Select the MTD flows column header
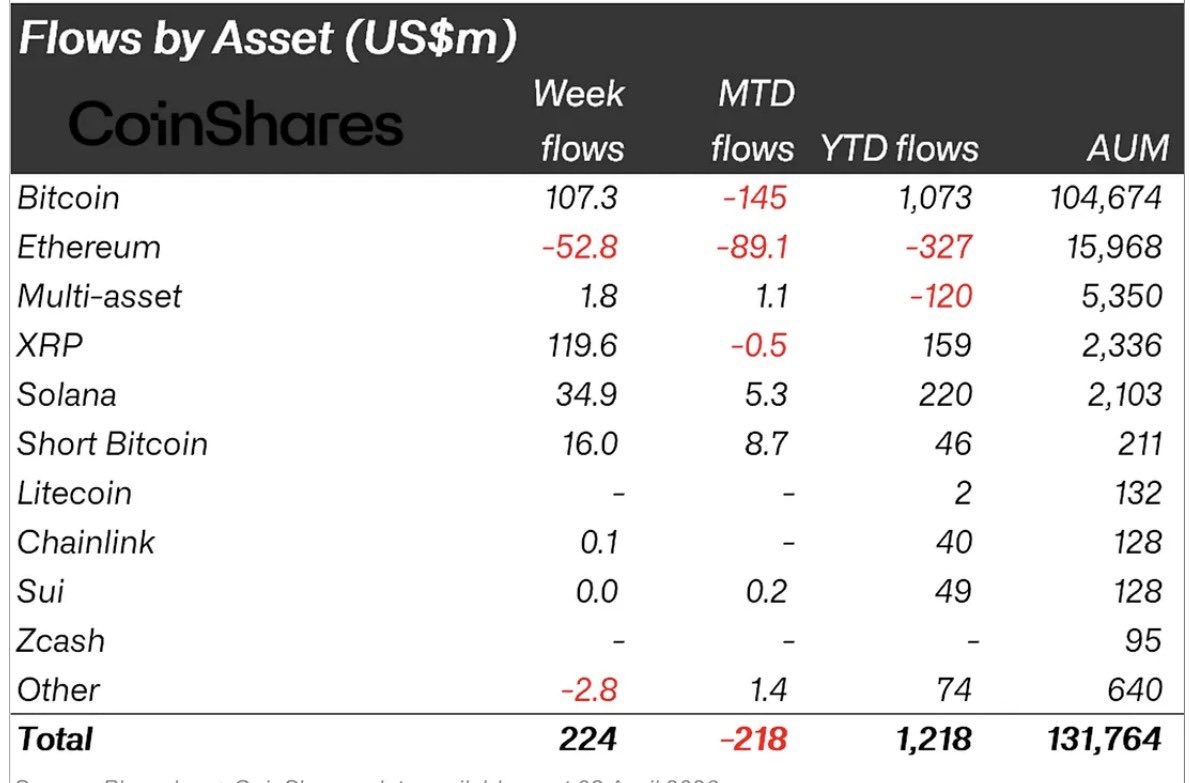The height and width of the screenshot is (783, 1190). pos(752,121)
